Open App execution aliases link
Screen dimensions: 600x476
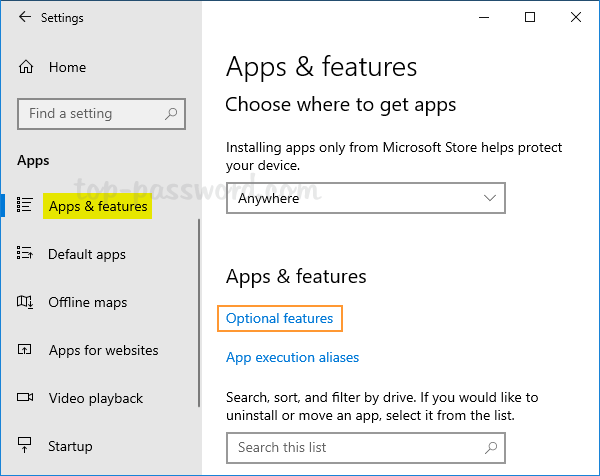[x=292, y=357]
